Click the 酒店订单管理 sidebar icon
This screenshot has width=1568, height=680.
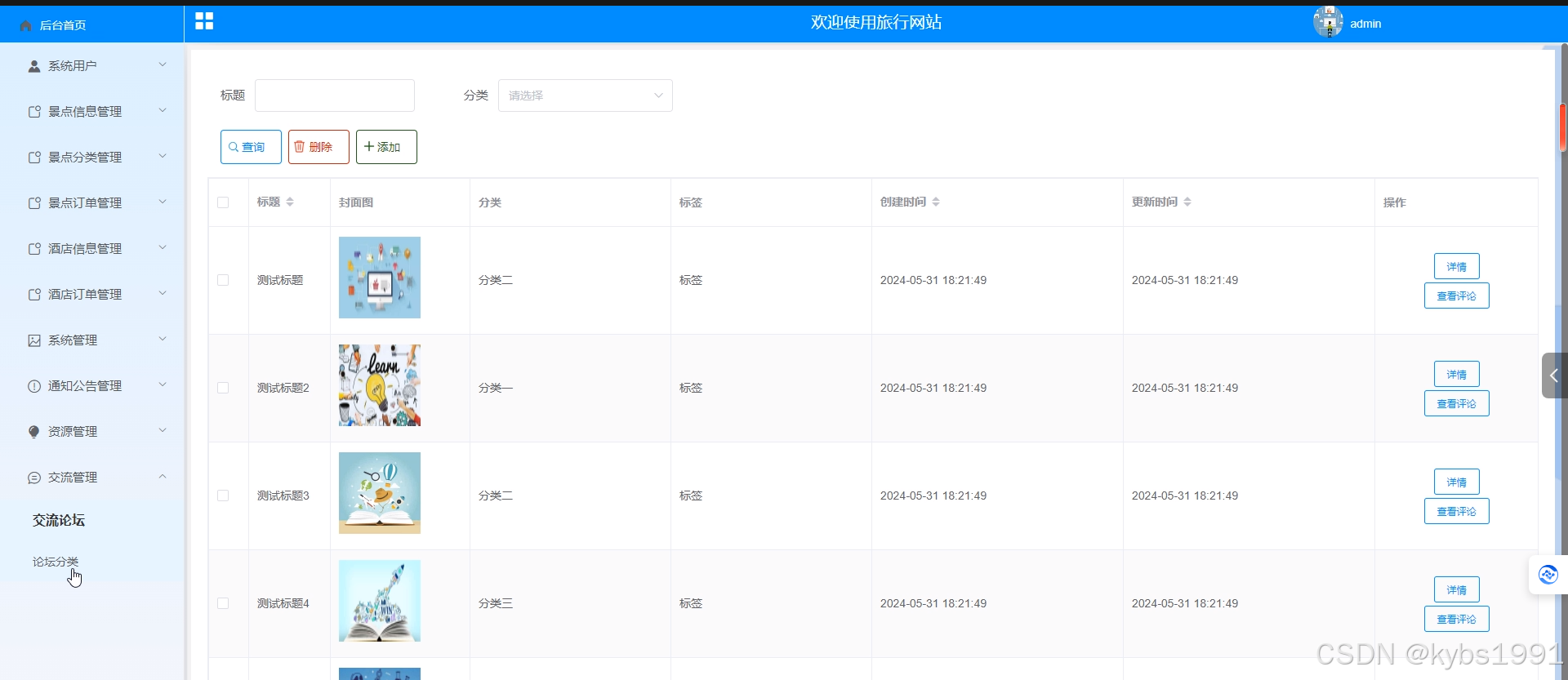(x=34, y=295)
